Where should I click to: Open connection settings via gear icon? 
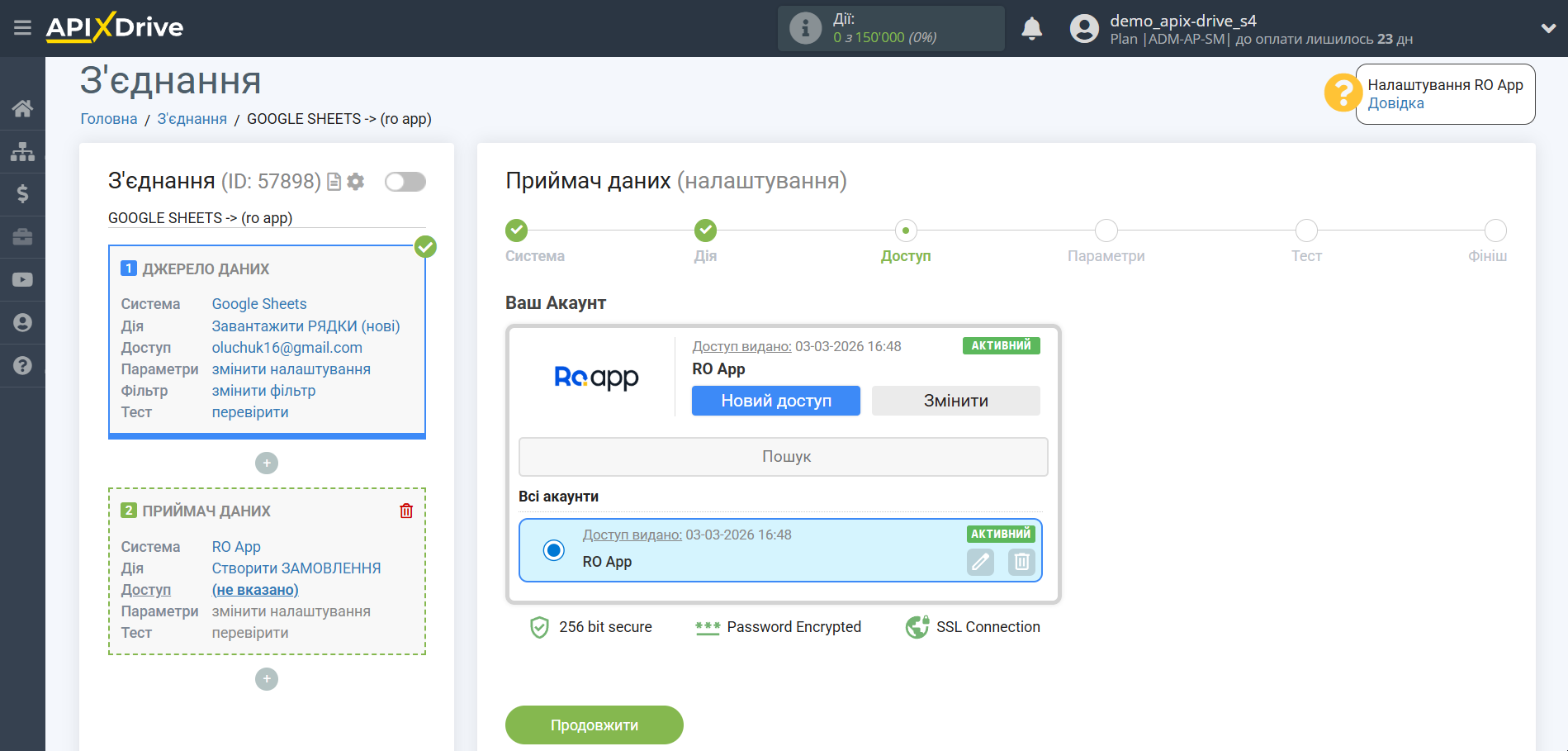[356, 182]
